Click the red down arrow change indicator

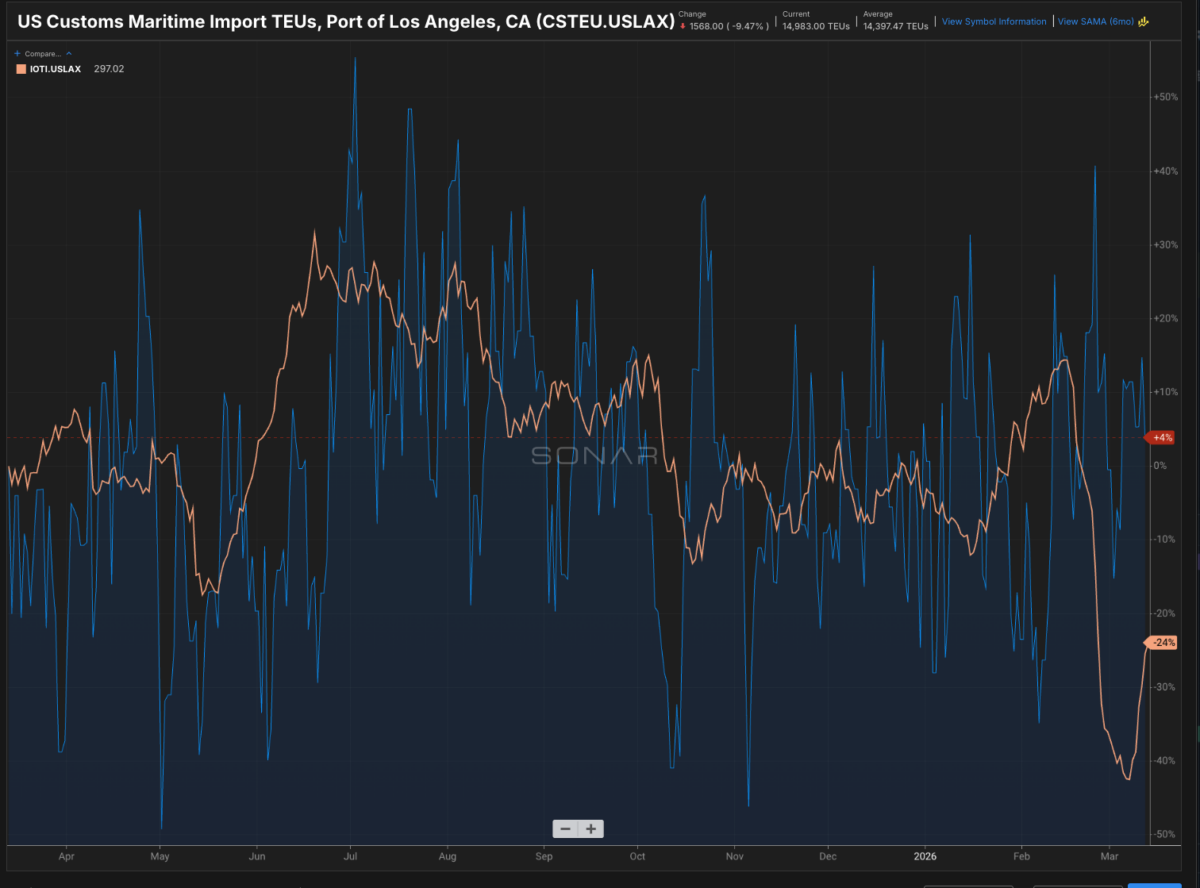coord(683,26)
